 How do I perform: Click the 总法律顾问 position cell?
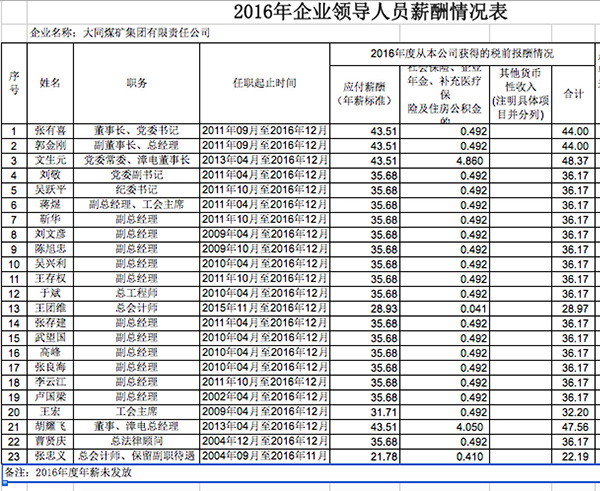pyautogui.click(x=136, y=442)
